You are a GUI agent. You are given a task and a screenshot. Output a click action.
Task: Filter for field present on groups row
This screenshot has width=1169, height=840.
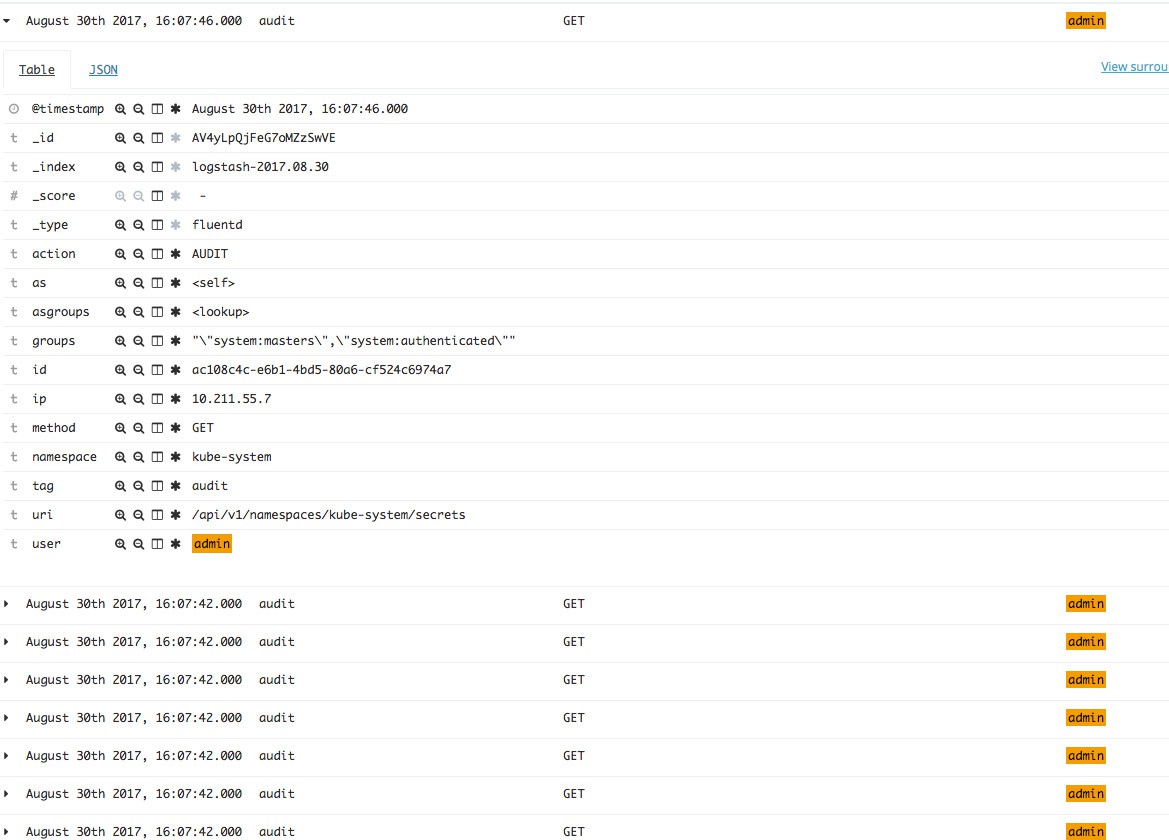coord(176,341)
